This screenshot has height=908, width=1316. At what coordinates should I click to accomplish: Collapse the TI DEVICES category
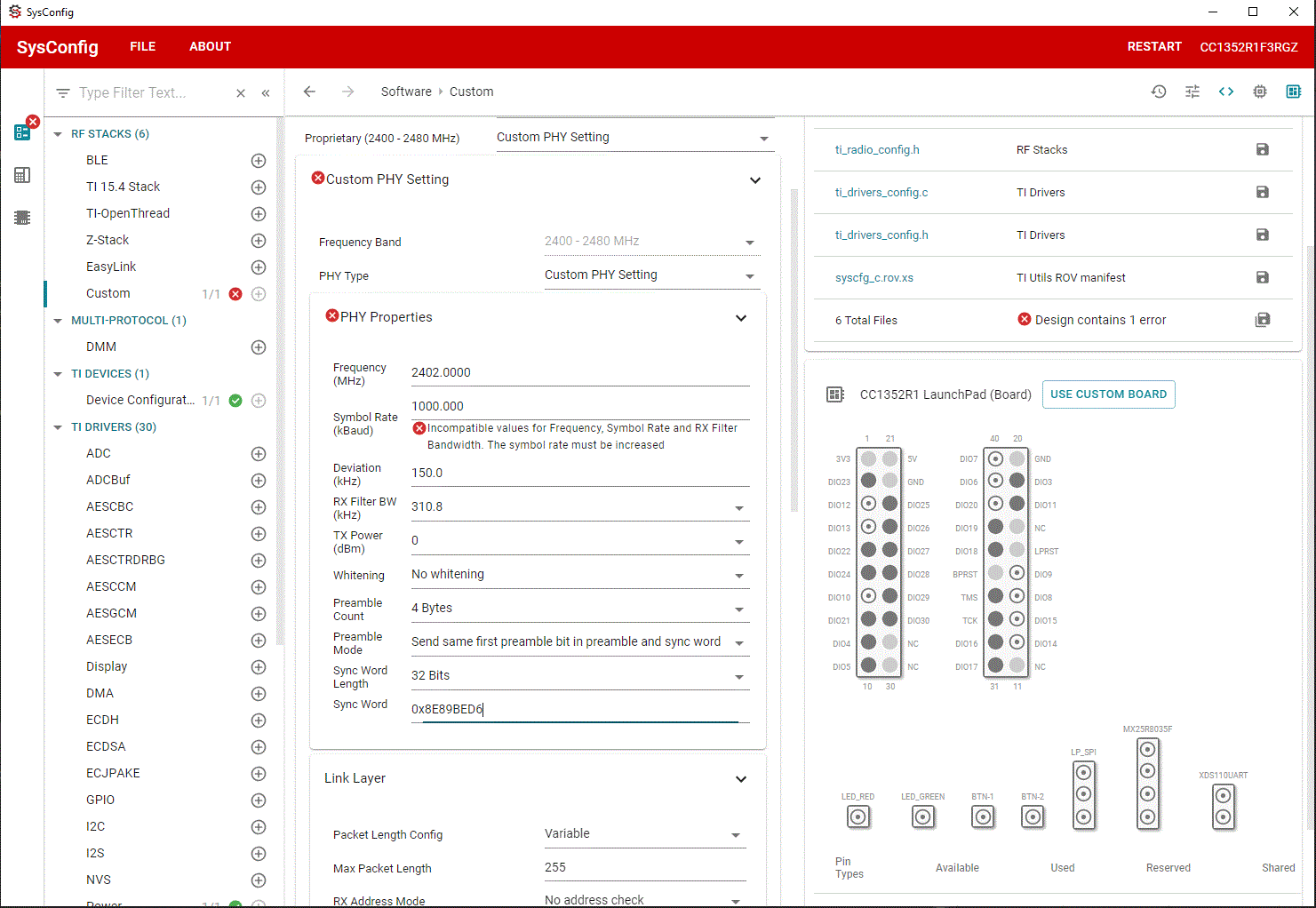[x=58, y=374]
